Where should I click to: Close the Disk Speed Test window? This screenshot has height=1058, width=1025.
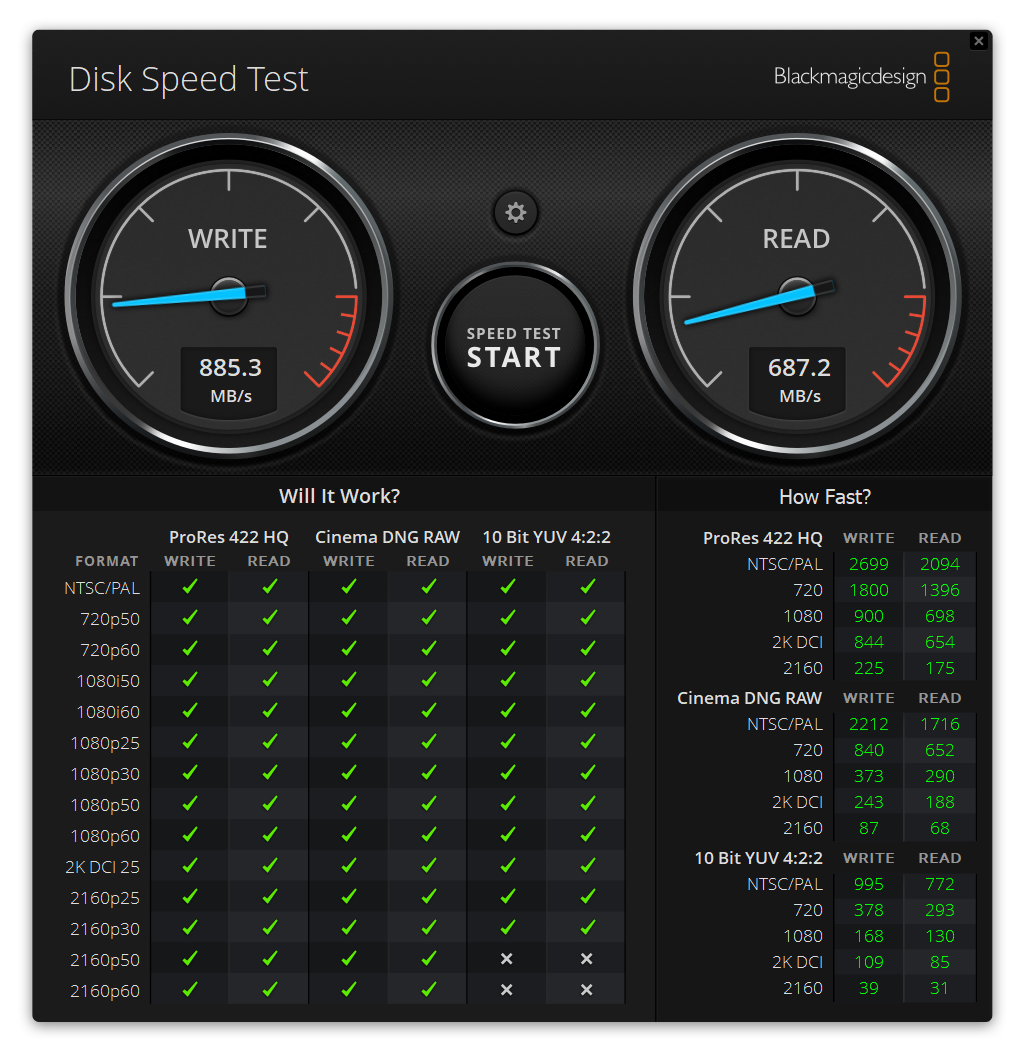978,41
